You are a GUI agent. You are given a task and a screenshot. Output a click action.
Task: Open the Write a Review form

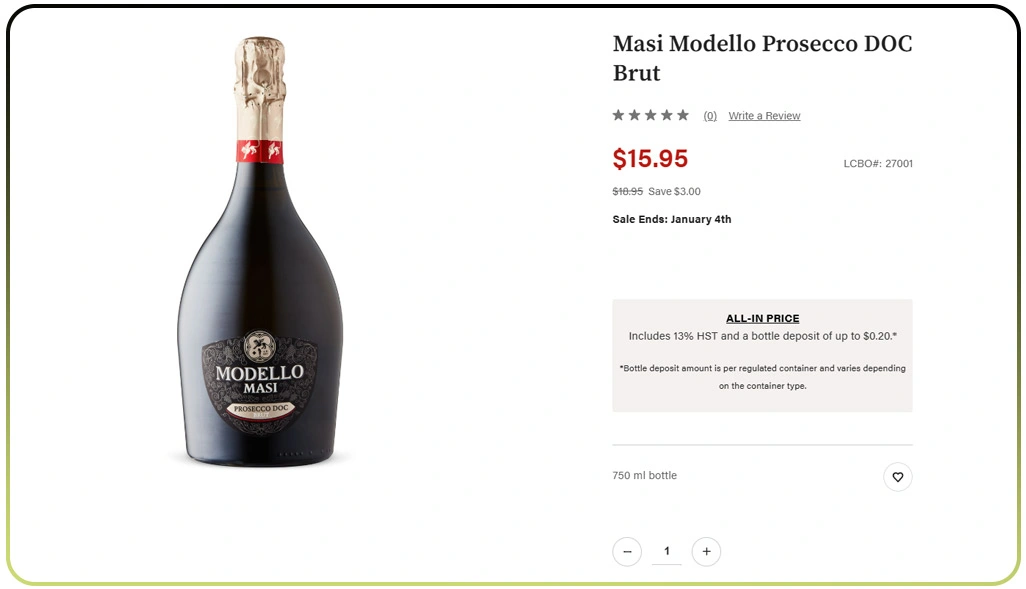[764, 115]
